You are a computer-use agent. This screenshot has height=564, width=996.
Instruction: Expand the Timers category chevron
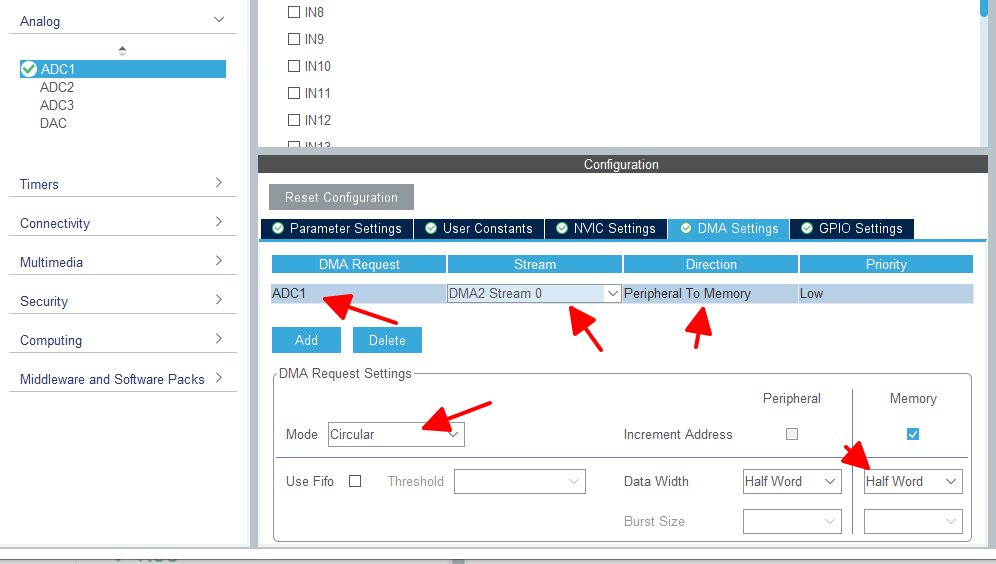pos(219,183)
